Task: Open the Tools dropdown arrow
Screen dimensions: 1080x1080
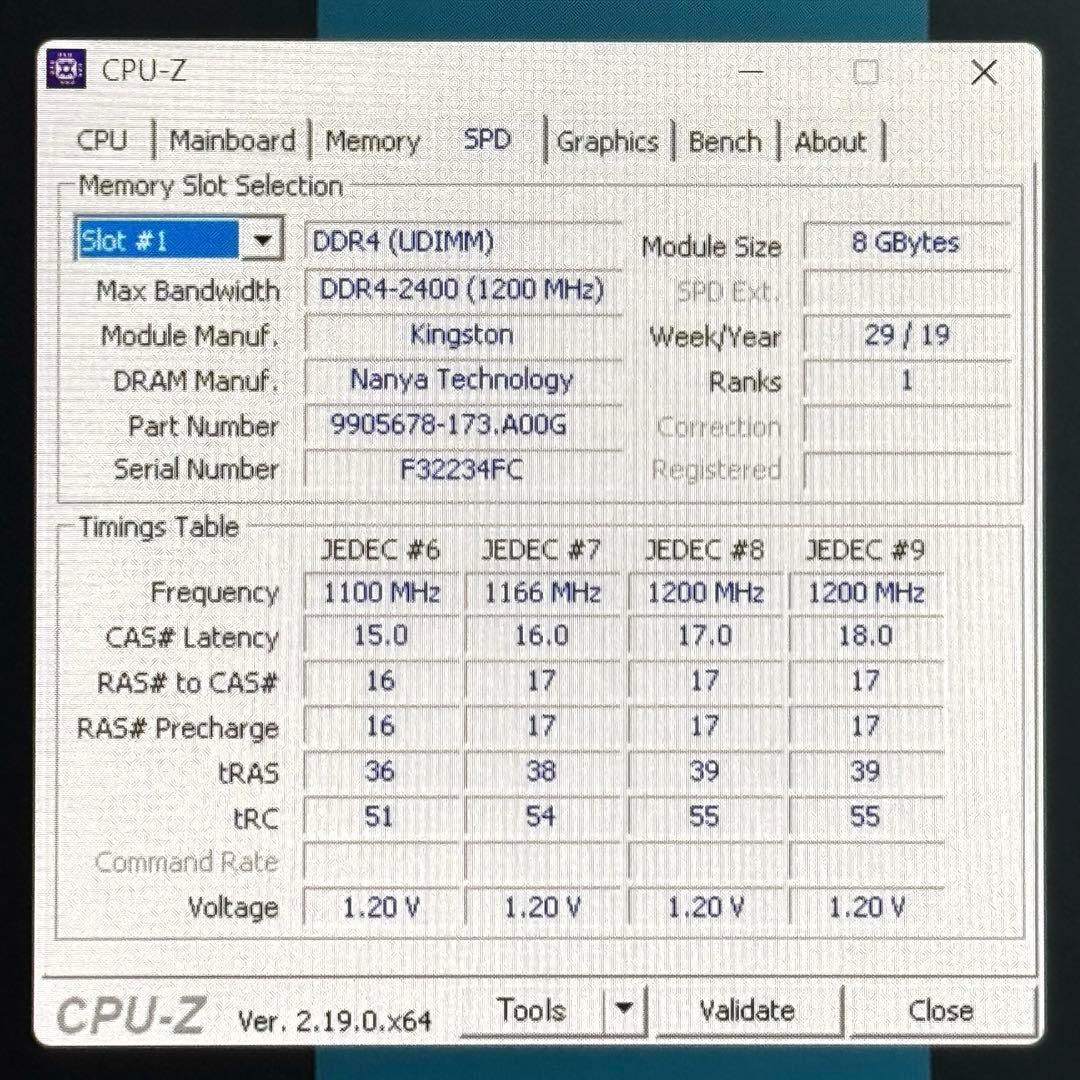Action: pos(624,1009)
